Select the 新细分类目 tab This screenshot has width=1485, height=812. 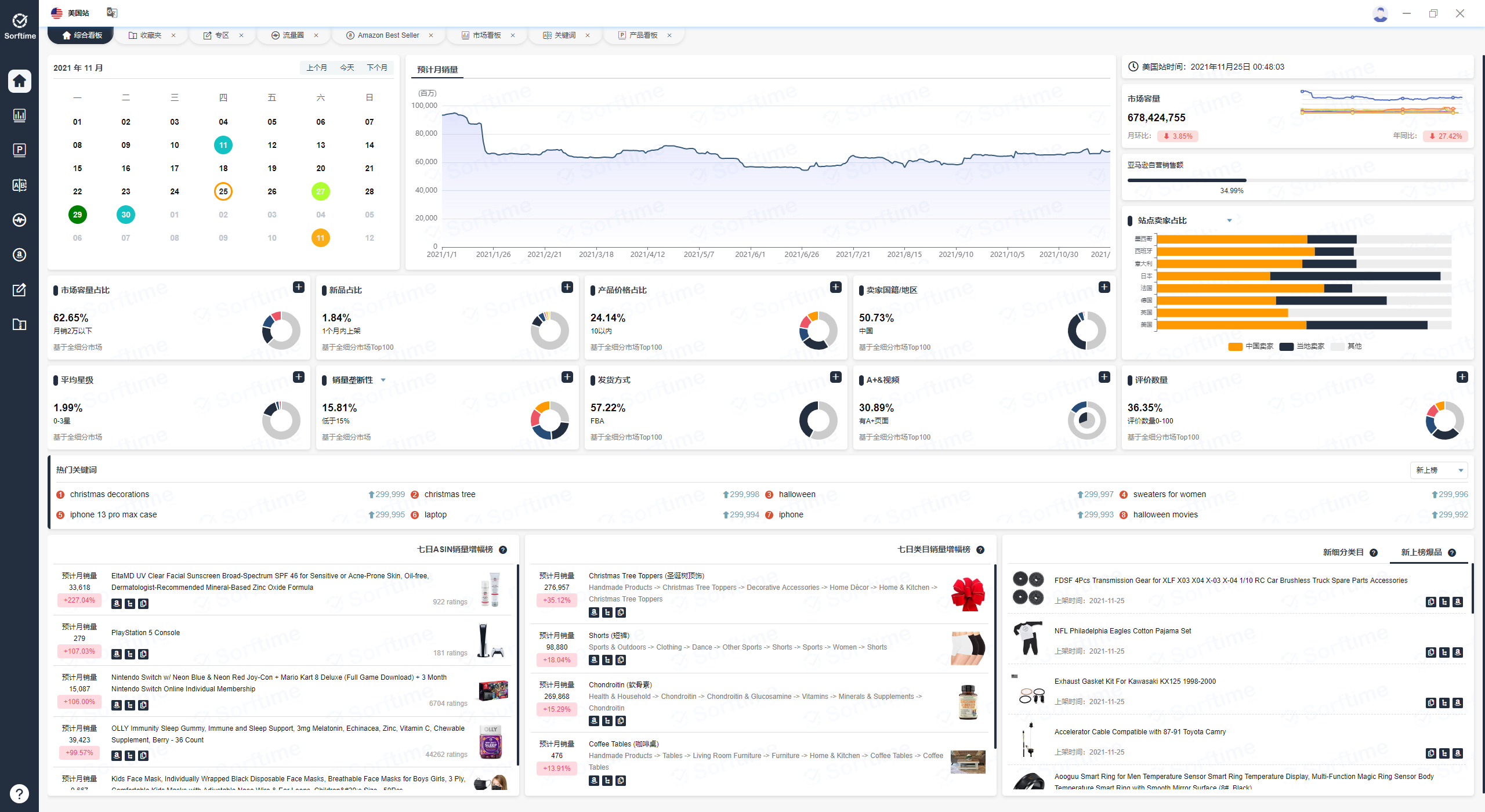1343,552
